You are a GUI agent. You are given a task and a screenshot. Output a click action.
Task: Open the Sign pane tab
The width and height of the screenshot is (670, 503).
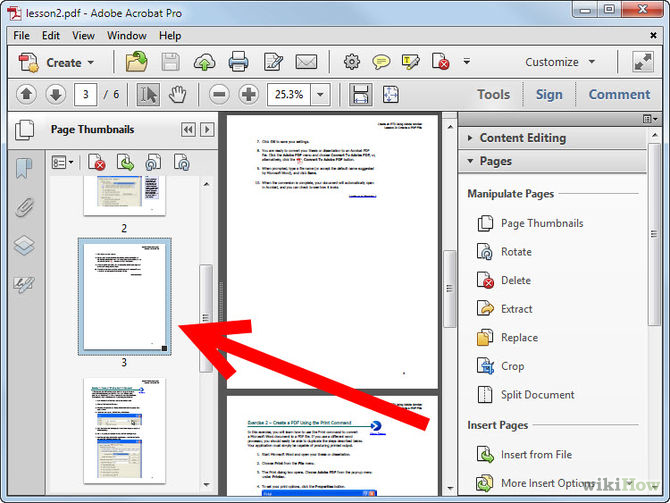tap(549, 94)
